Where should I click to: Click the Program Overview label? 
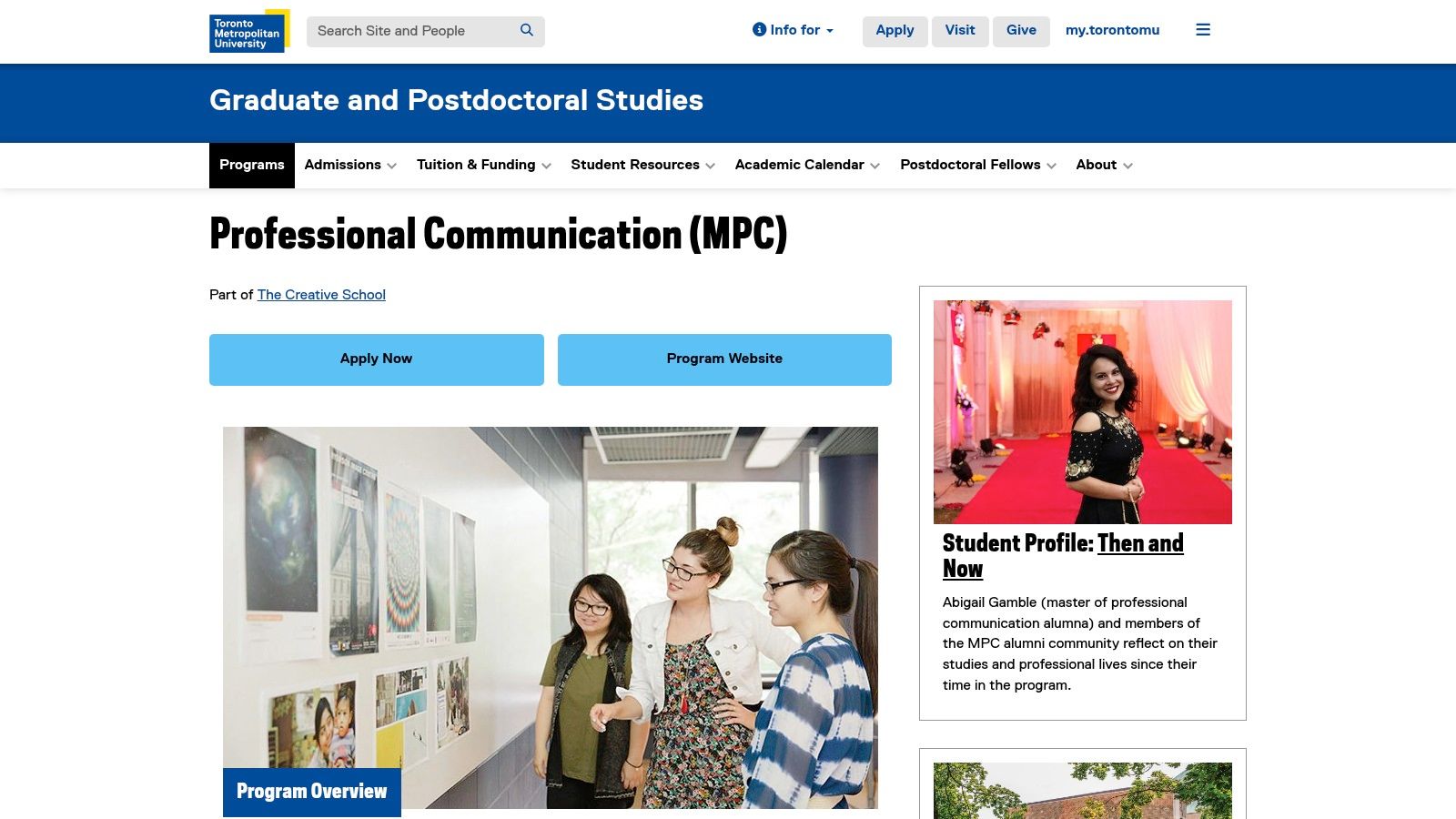point(312,792)
